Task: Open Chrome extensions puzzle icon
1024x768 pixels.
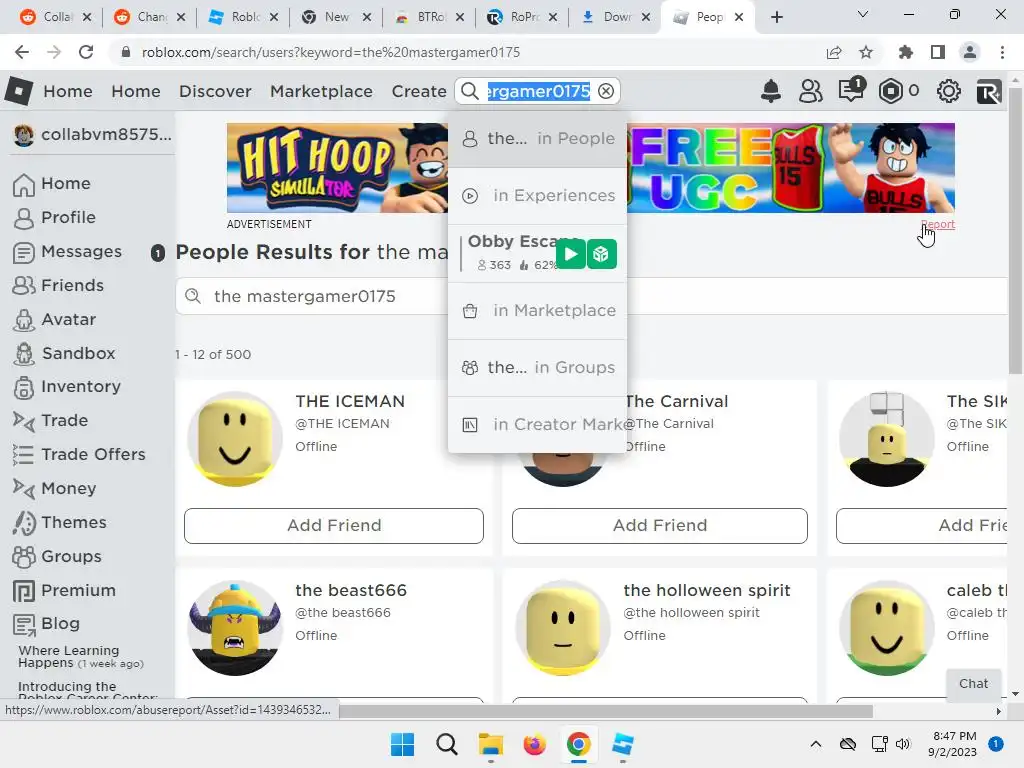Action: click(906, 52)
